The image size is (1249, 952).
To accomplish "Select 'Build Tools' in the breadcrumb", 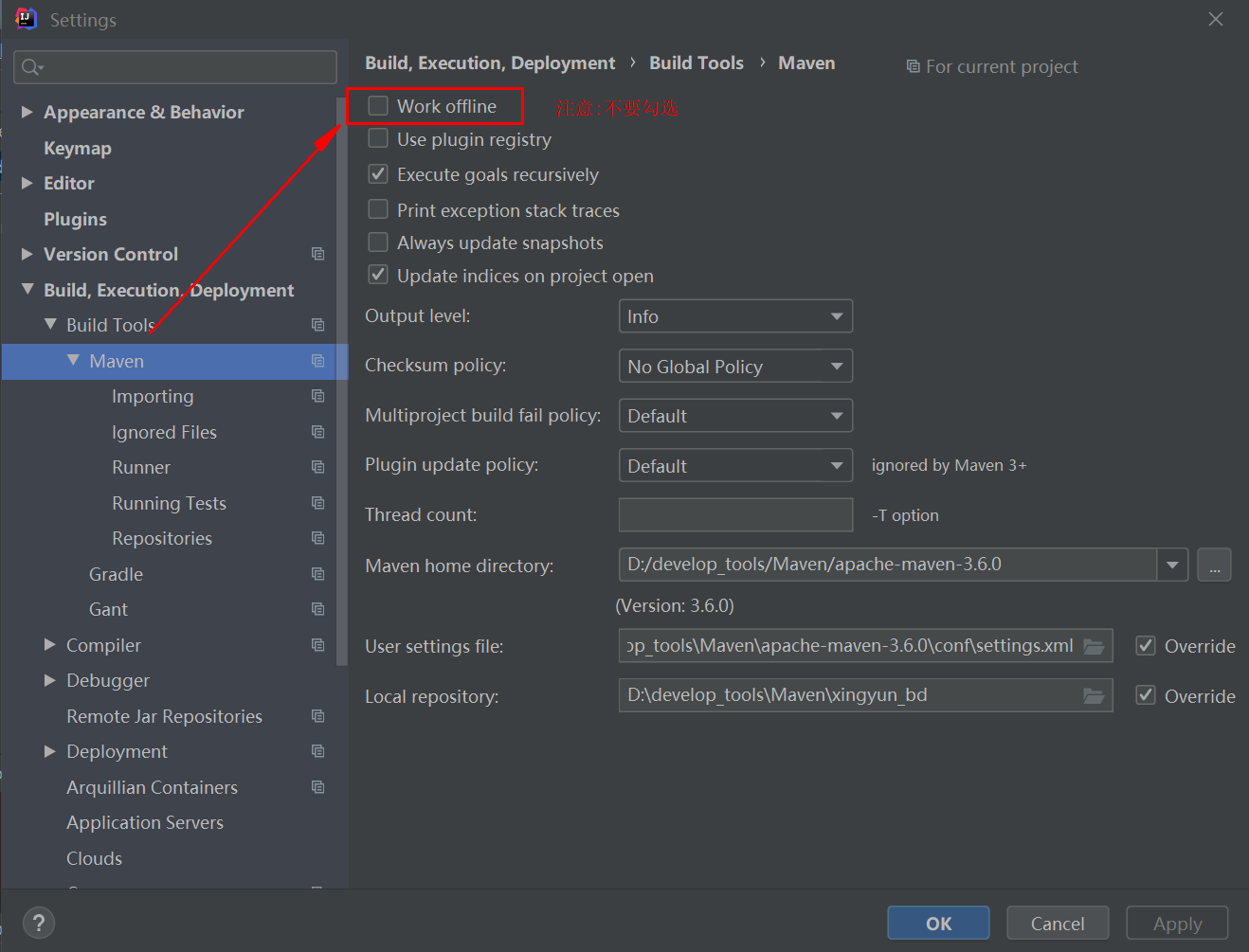I will coord(697,63).
